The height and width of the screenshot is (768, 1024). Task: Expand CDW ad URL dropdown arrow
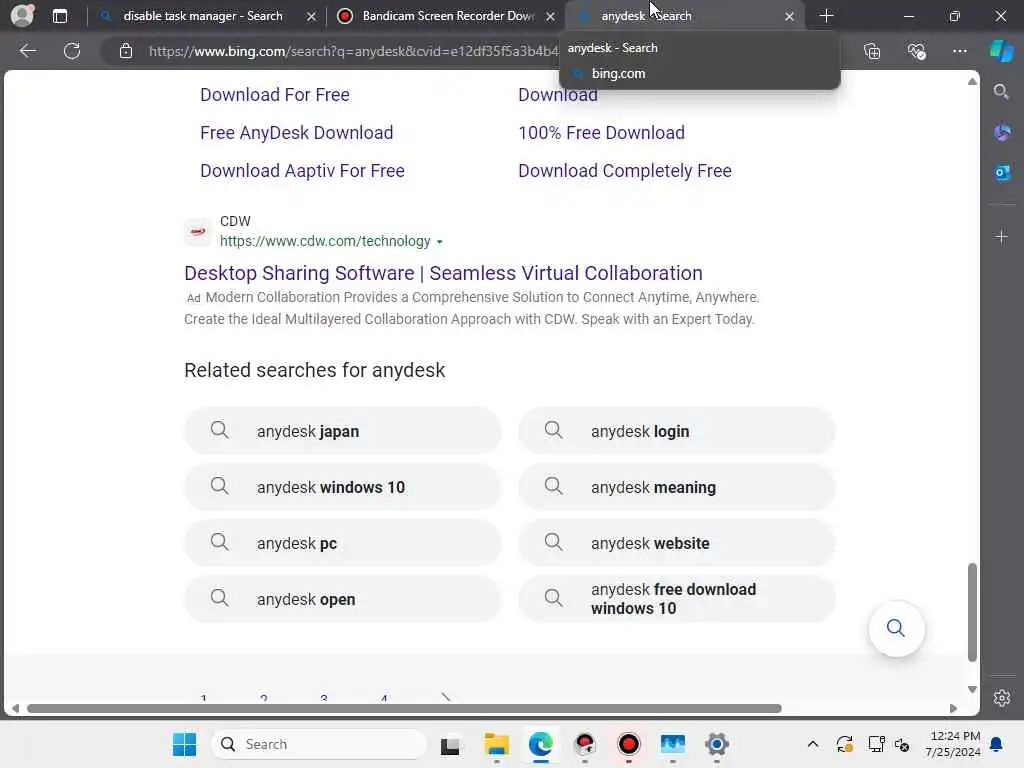point(440,242)
